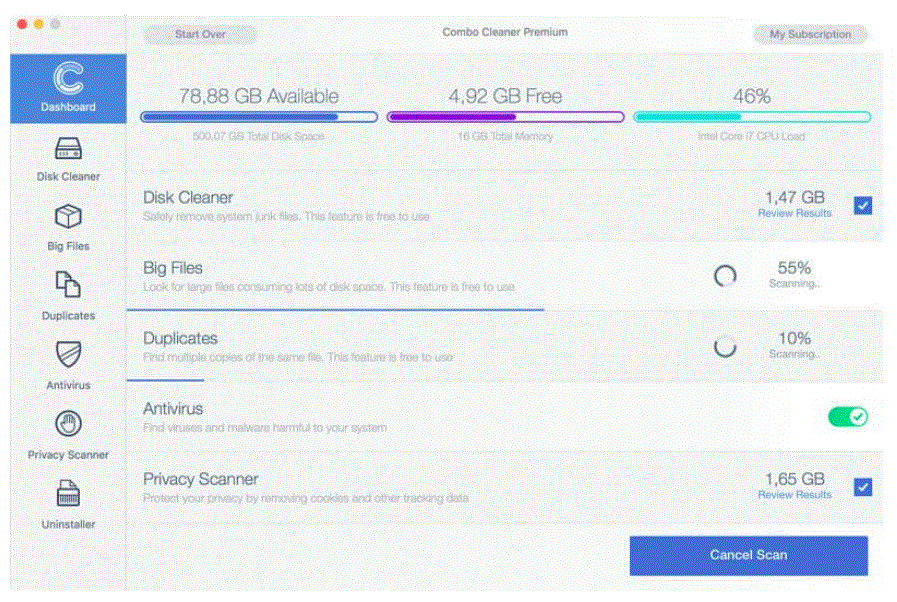Open Privacy Scanner via the hand icon
The height and width of the screenshot is (602, 897).
point(68,424)
